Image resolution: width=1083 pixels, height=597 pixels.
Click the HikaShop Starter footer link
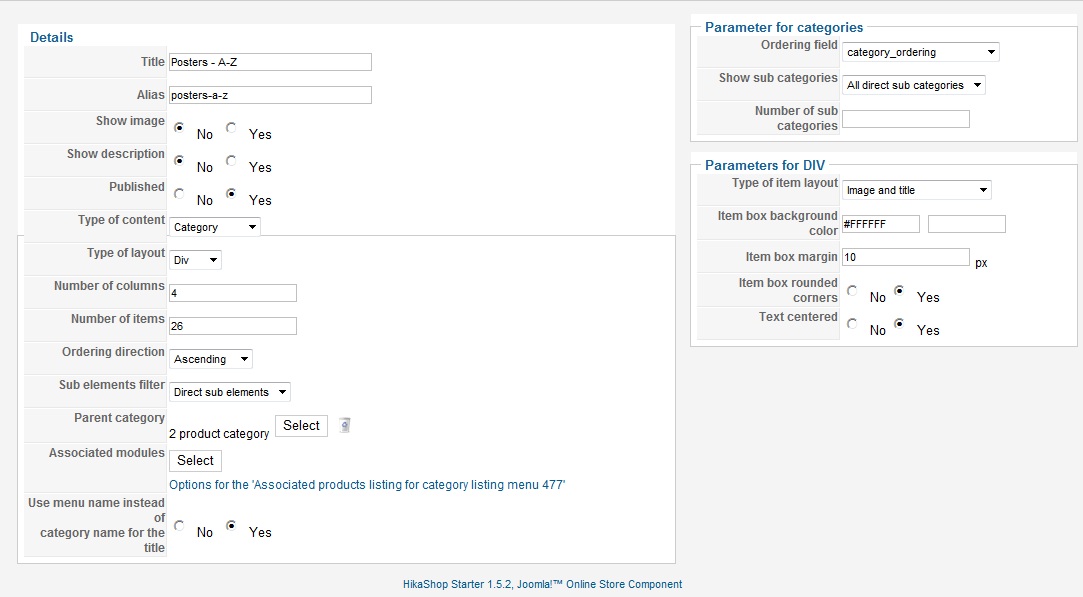click(542, 584)
